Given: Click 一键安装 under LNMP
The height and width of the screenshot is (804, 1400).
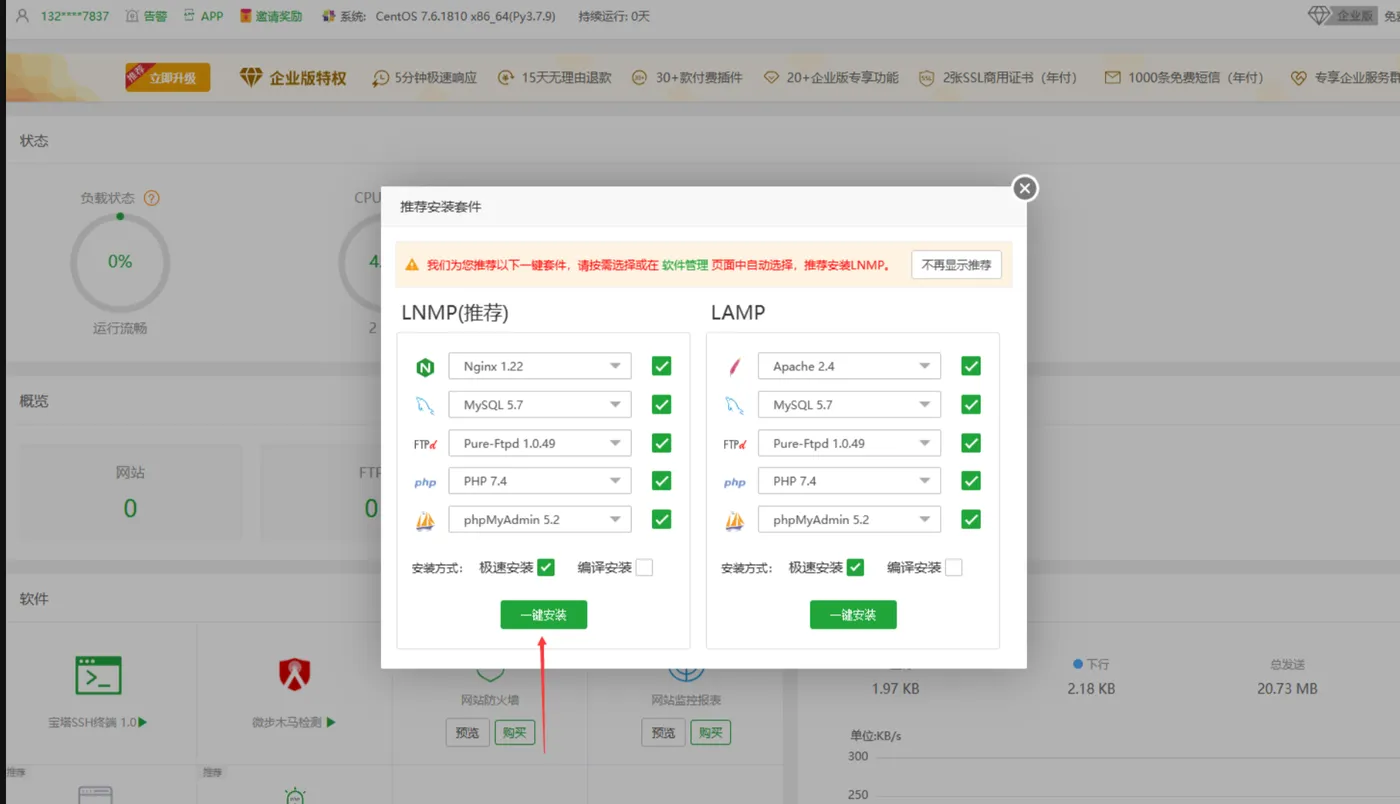Looking at the screenshot, I should [x=544, y=615].
